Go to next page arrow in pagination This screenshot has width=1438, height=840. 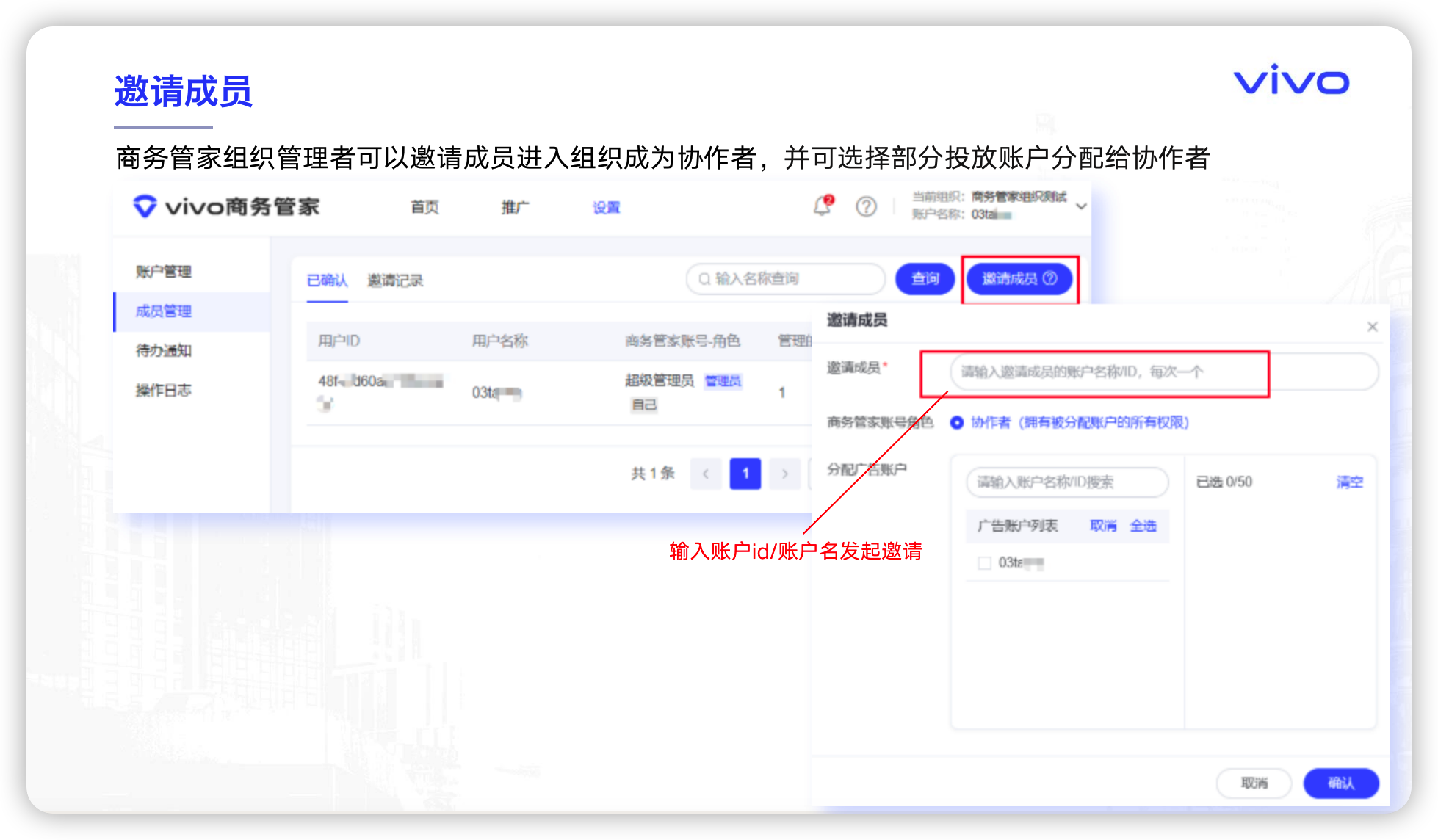coord(784,474)
